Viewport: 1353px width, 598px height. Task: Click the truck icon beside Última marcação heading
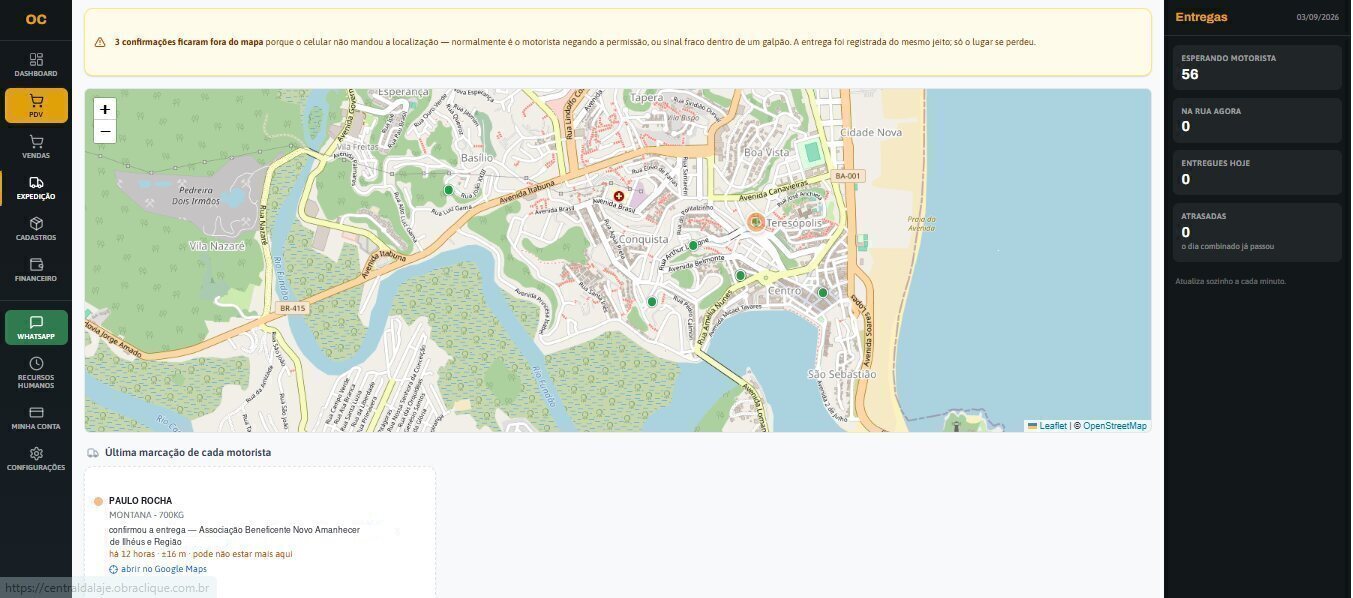pyautogui.click(x=93, y=453)
